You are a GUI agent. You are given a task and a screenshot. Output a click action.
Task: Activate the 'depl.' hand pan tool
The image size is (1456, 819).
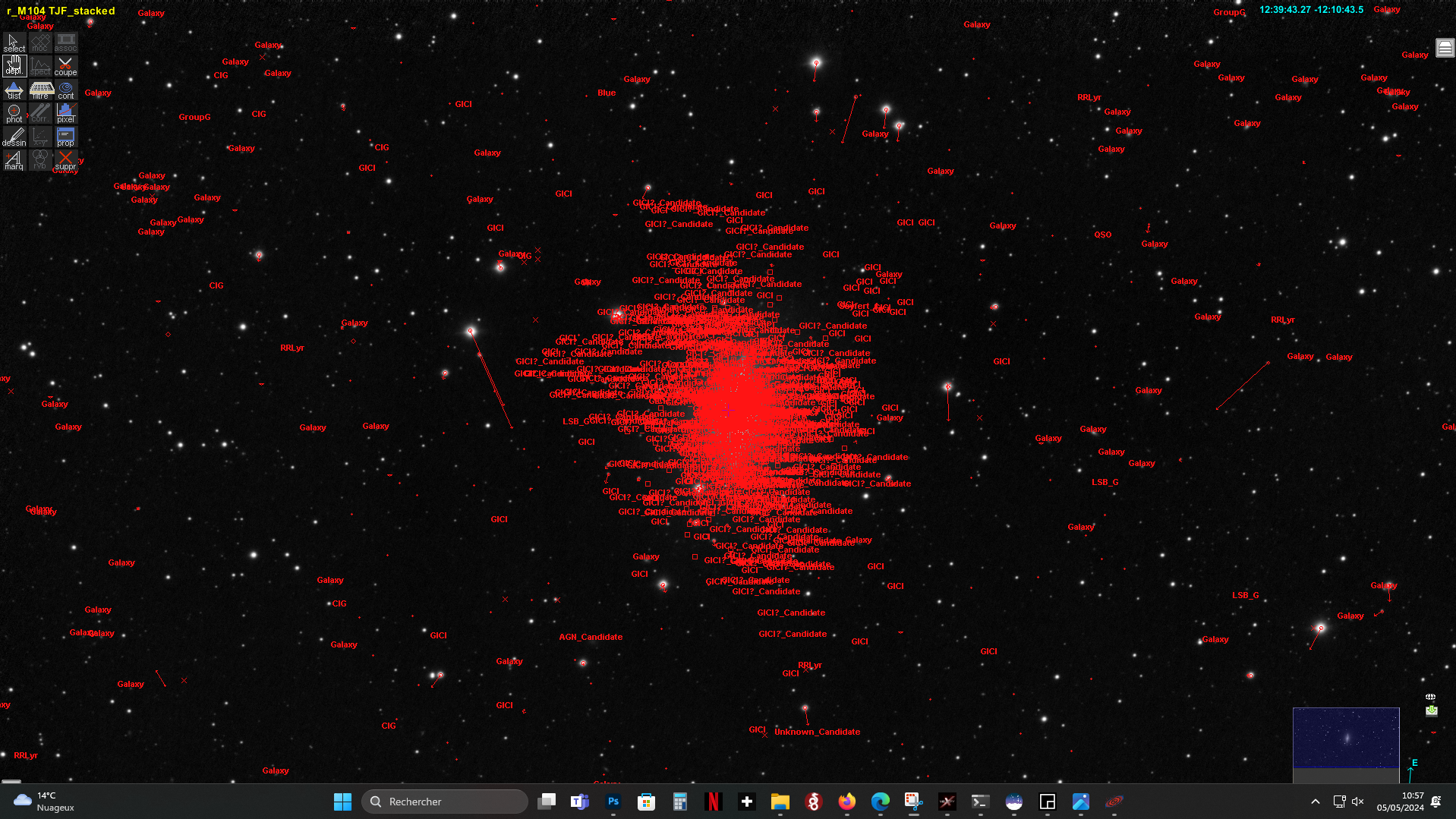coord(14,66)
